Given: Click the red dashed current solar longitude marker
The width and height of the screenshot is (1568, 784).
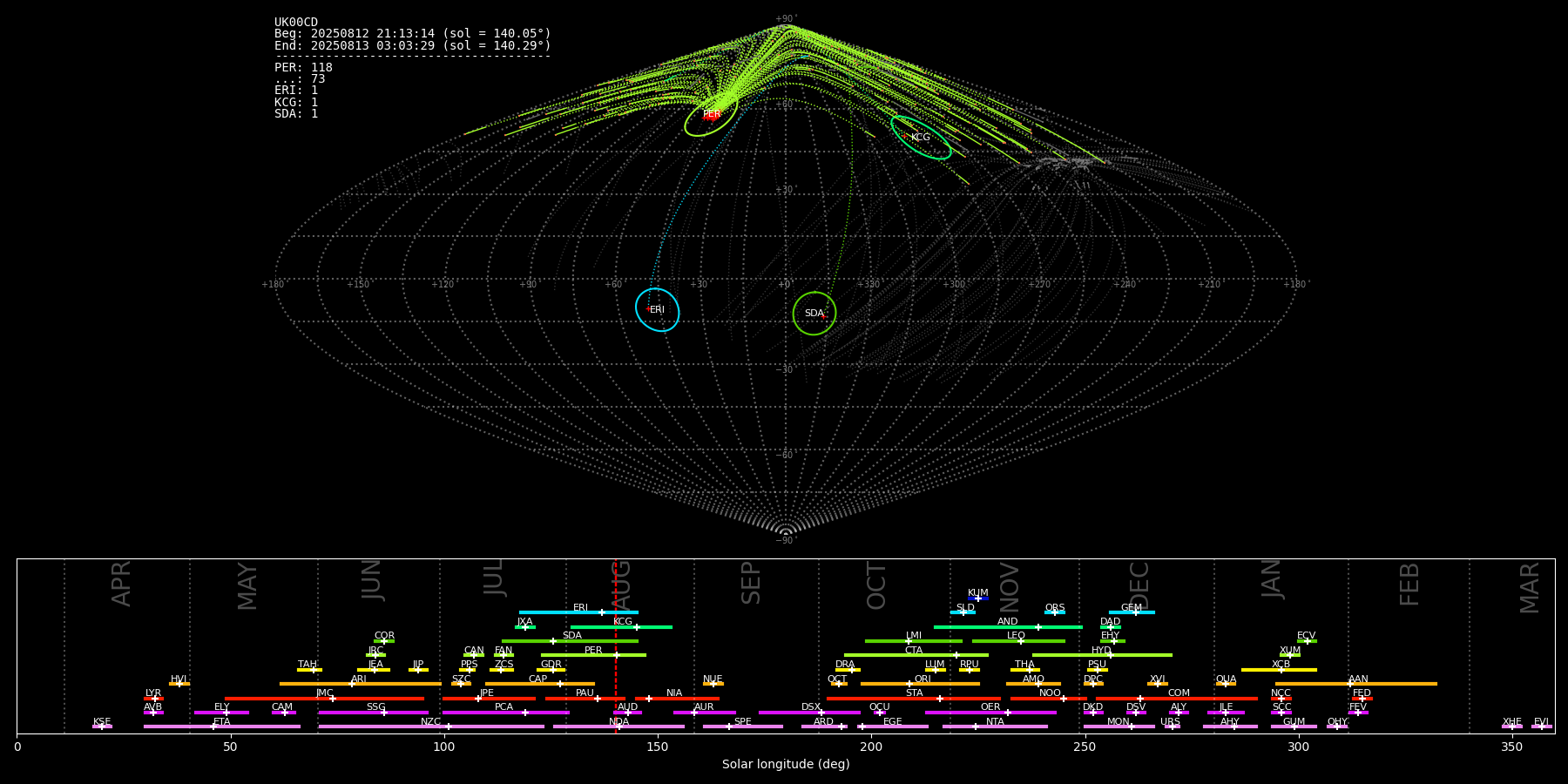Looking at the screenshot, I should (x=616, y=645).
